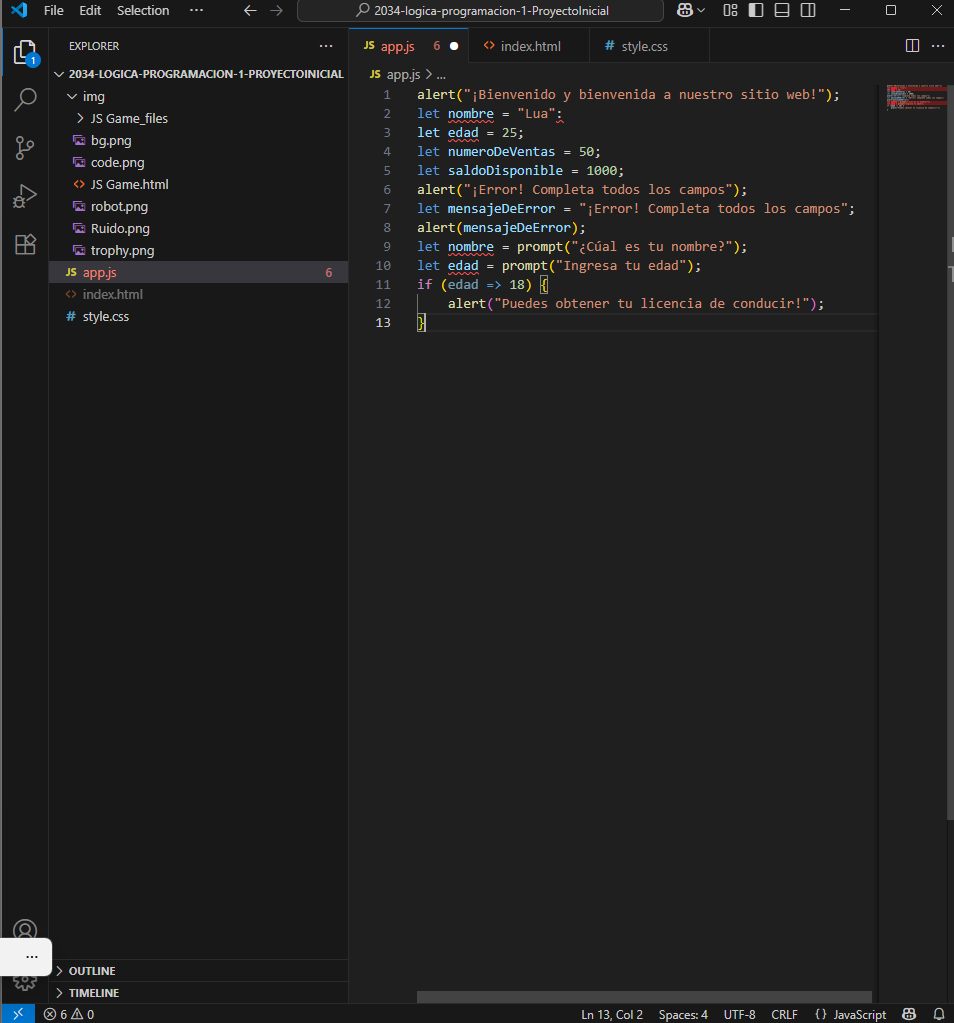
Task: Click mensajeDeError variable on line 7
Action: (501, 209)
